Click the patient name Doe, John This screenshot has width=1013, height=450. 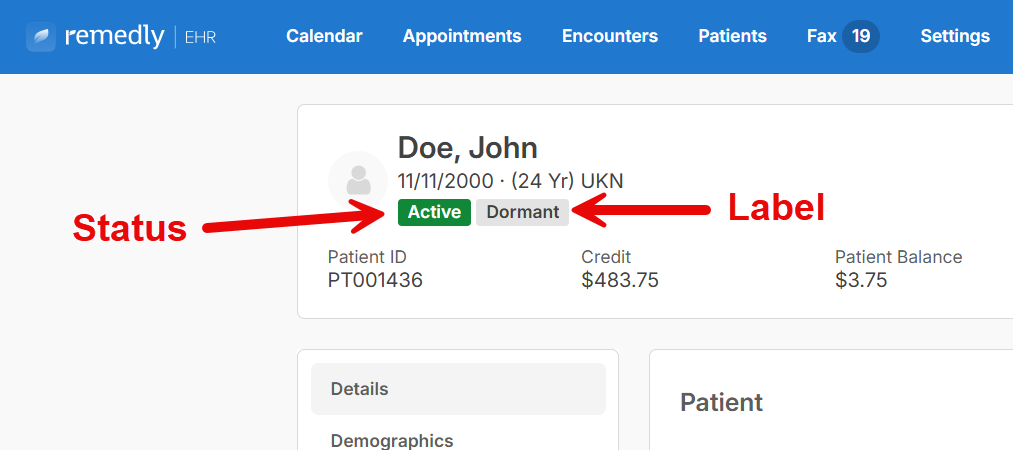[x=468, y=148]
